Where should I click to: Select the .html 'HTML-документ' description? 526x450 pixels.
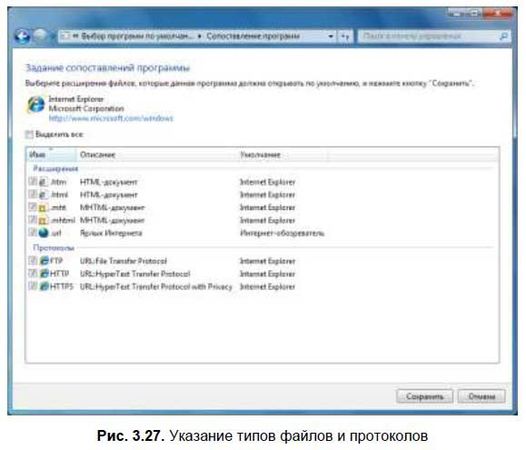pyautogui.click(x=109, y=195)
